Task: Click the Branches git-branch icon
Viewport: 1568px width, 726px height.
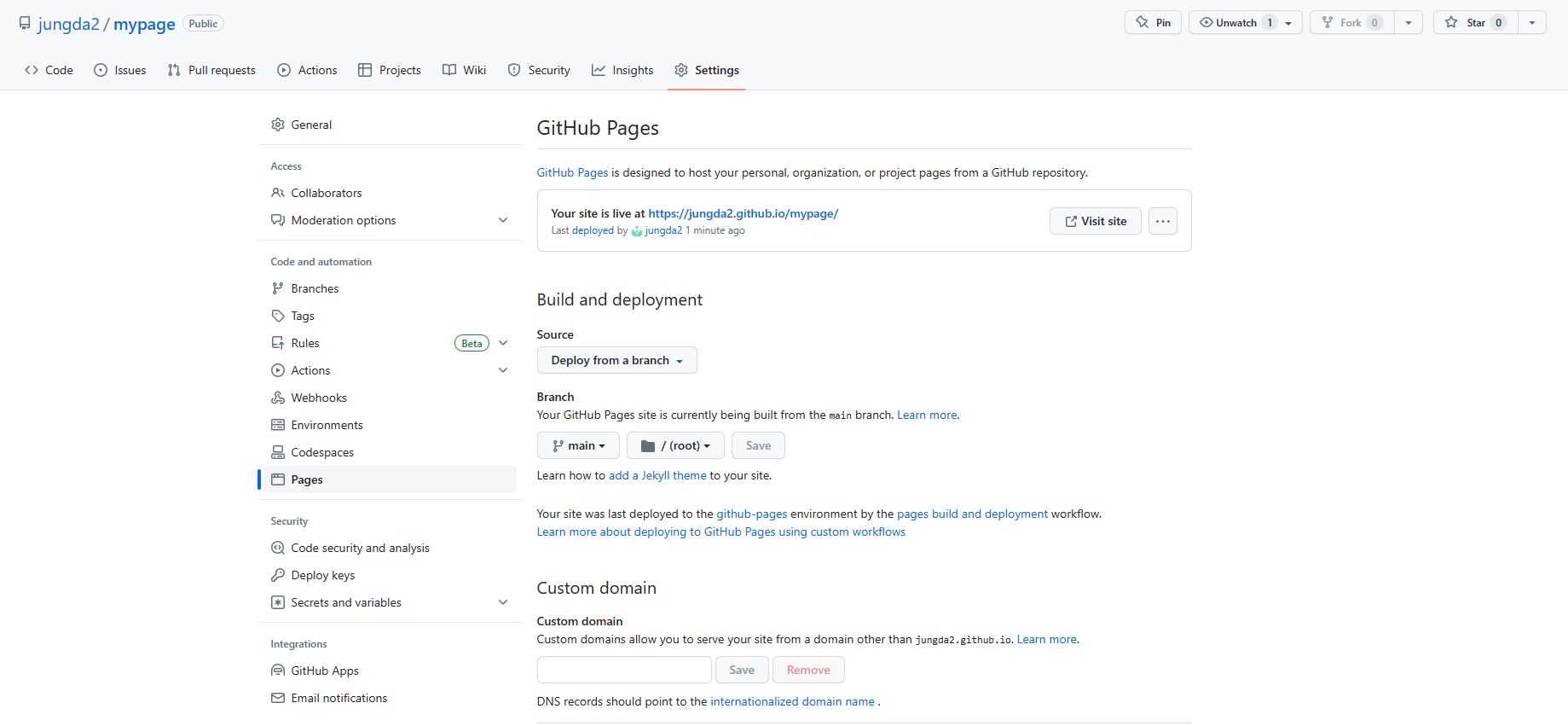Action: 278,288
